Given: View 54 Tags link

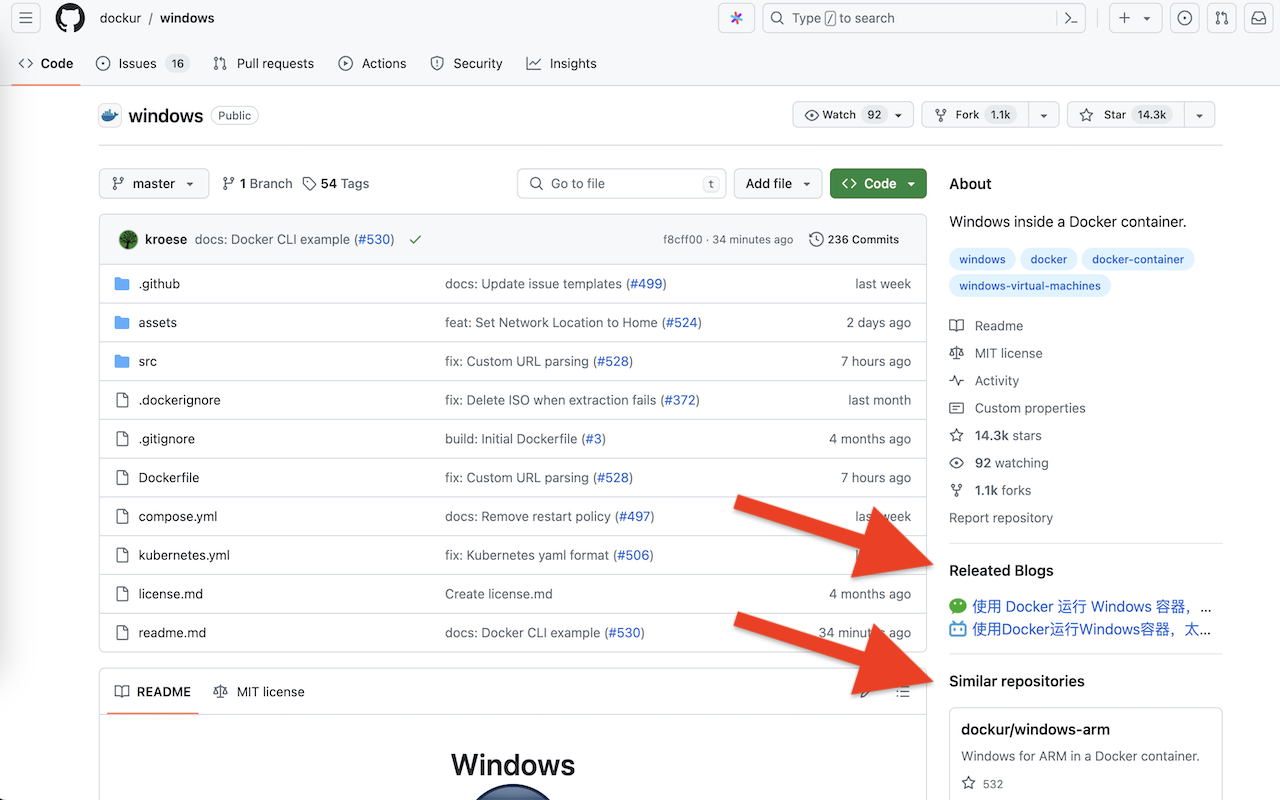Looking at the screenshot, I should pos(336,184).
